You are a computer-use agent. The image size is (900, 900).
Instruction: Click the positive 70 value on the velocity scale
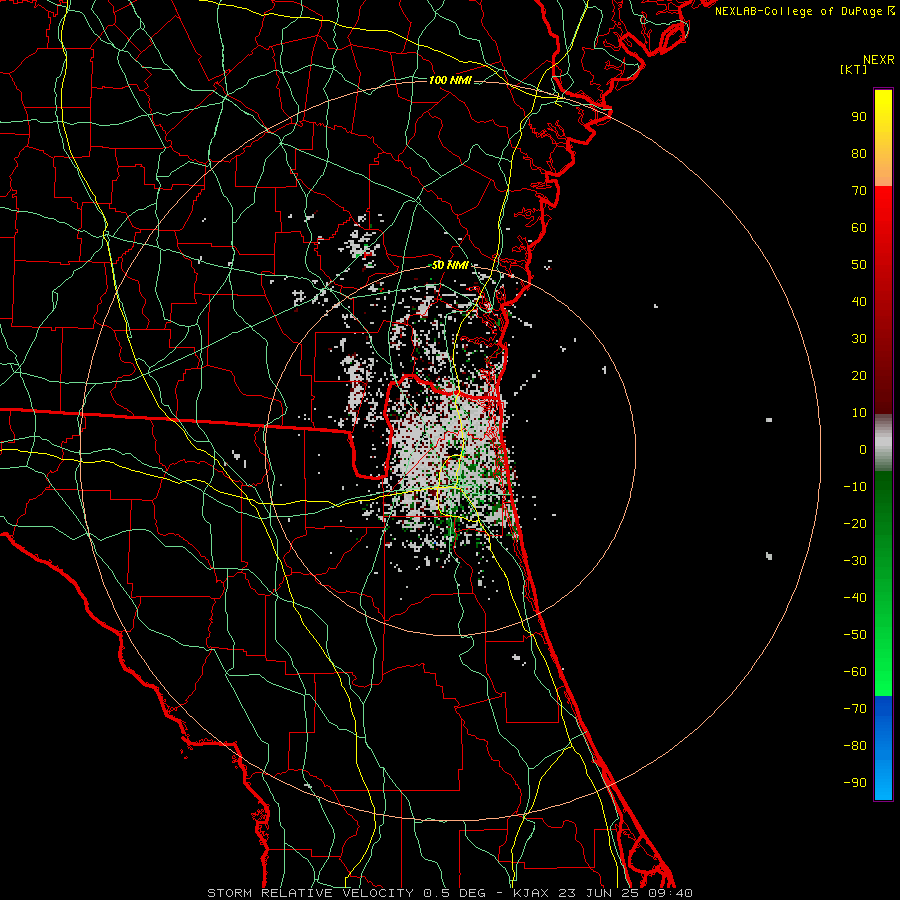[x=859, y=191]
